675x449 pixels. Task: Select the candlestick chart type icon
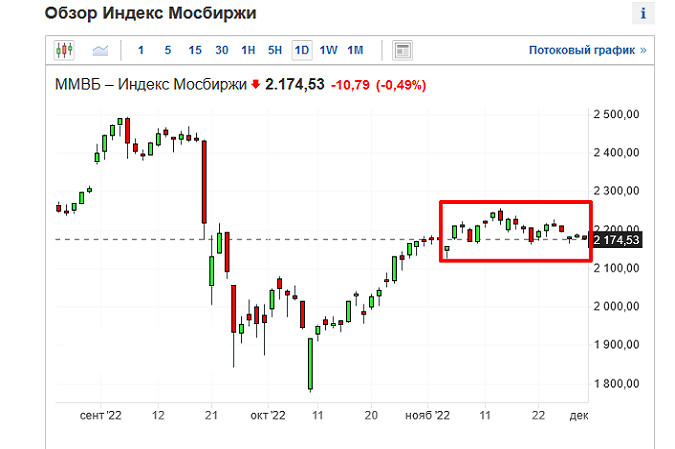[x=64, y=50]
